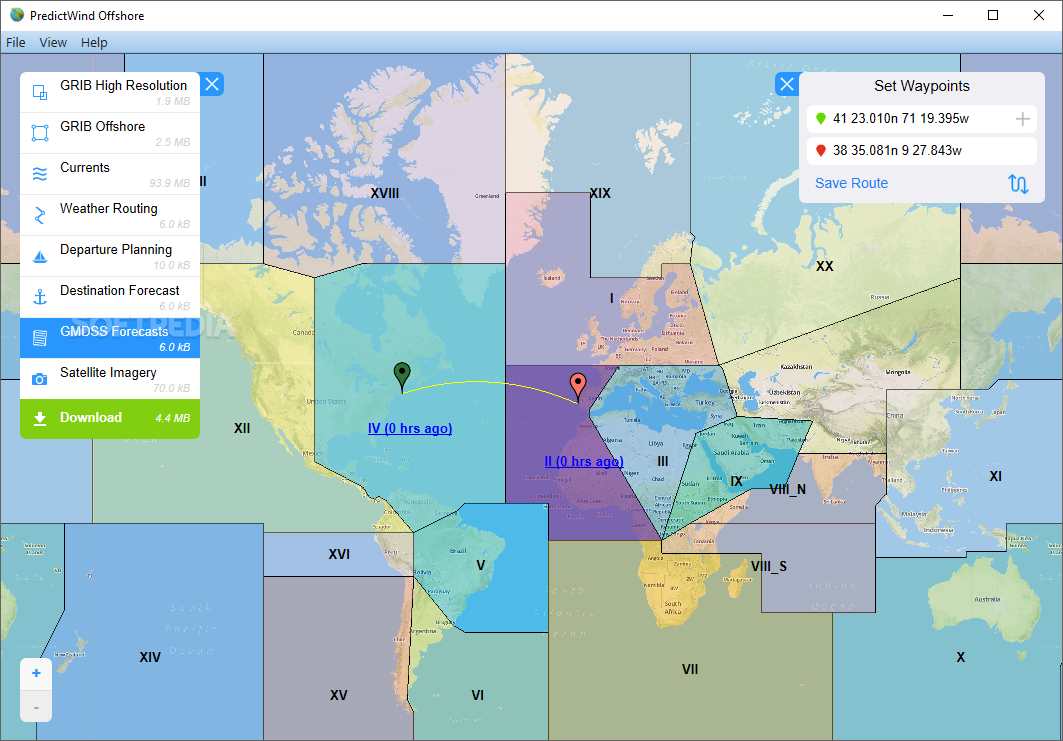The image size is (1063, 741).
Task: Open the File menu
Action: pos(16,42)
